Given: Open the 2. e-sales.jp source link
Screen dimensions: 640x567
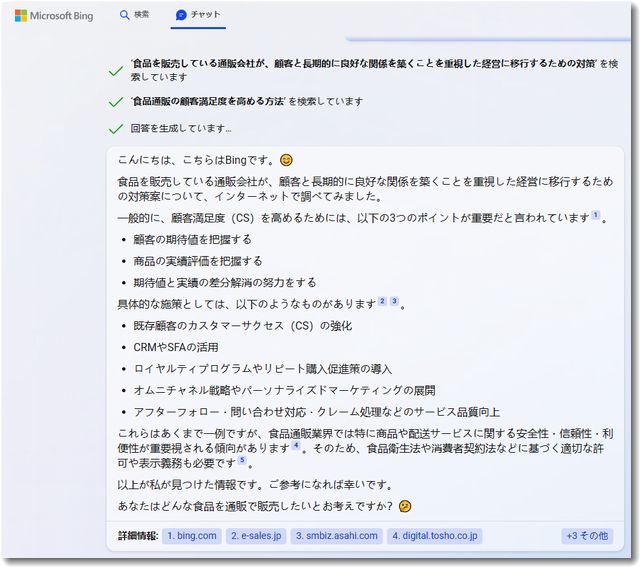Looking at the screenshot, I should pos(257,536).
